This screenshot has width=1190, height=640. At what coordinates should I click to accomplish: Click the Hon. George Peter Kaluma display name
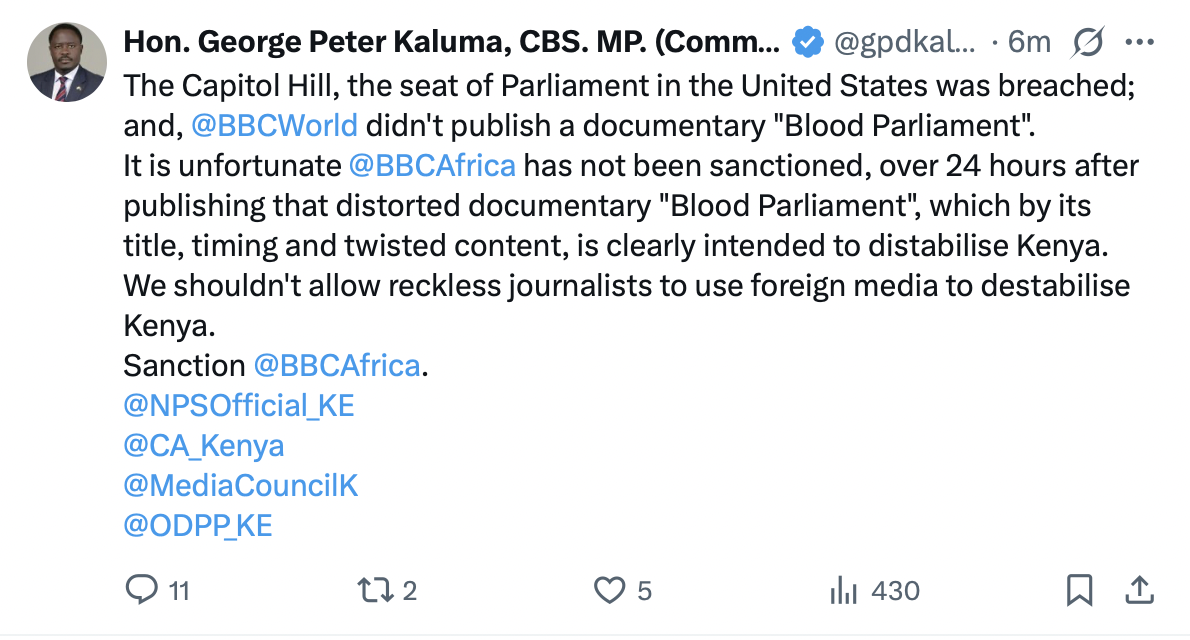(450, 42)
